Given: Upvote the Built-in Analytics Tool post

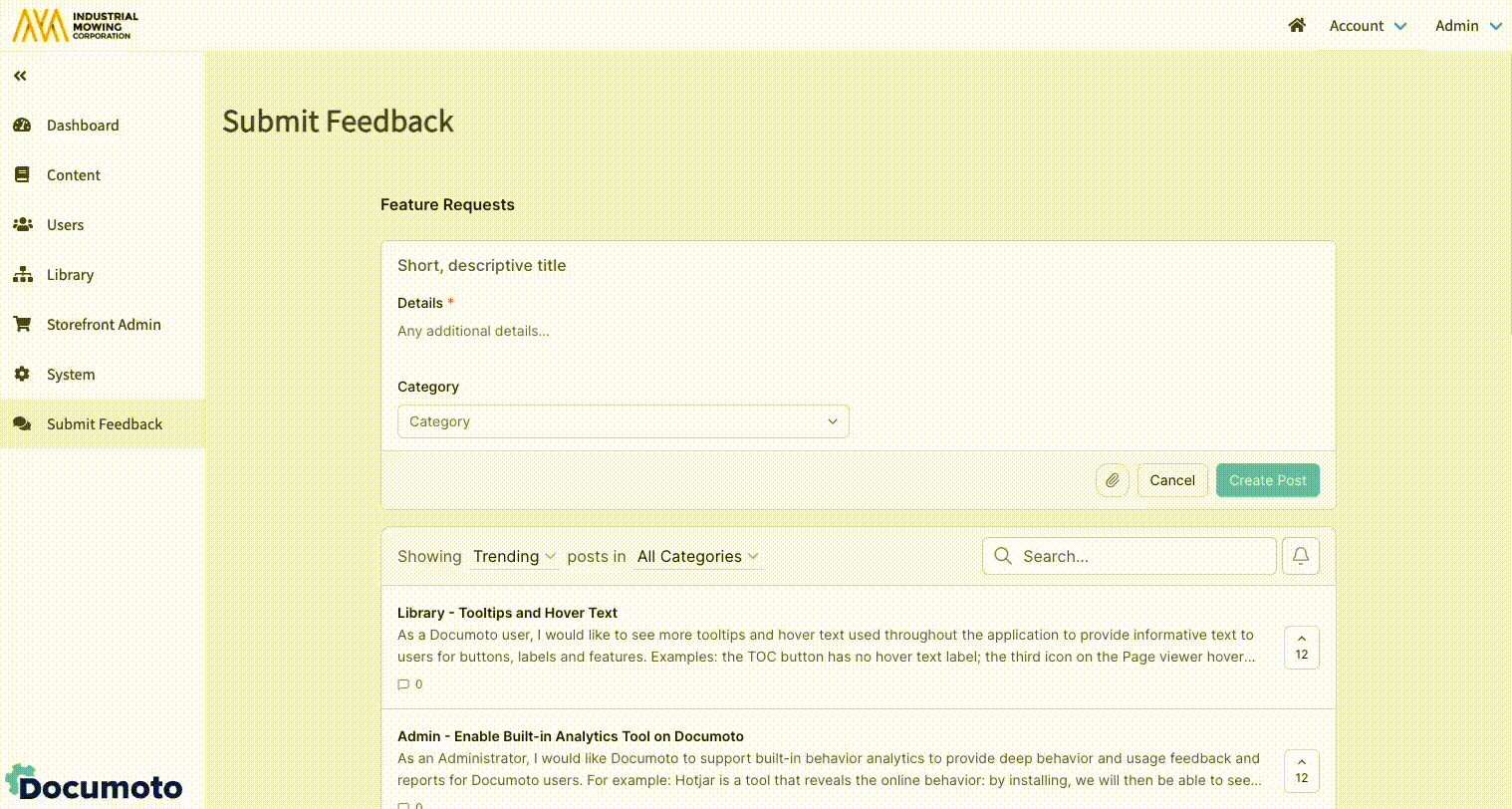Looking at the screenshot, I should (x=1301, y=771).
